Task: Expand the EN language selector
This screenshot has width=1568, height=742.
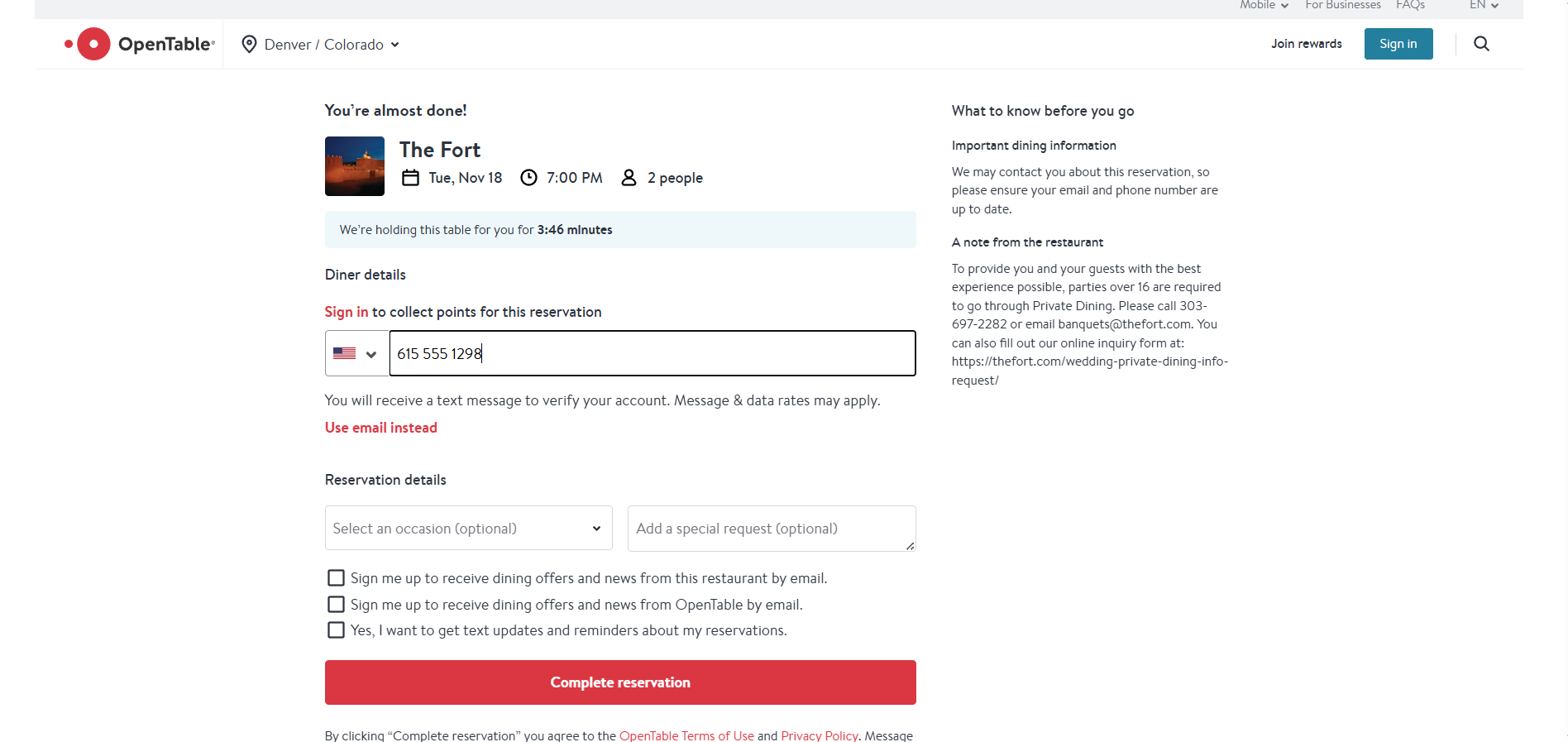Action: (1484, 5)
